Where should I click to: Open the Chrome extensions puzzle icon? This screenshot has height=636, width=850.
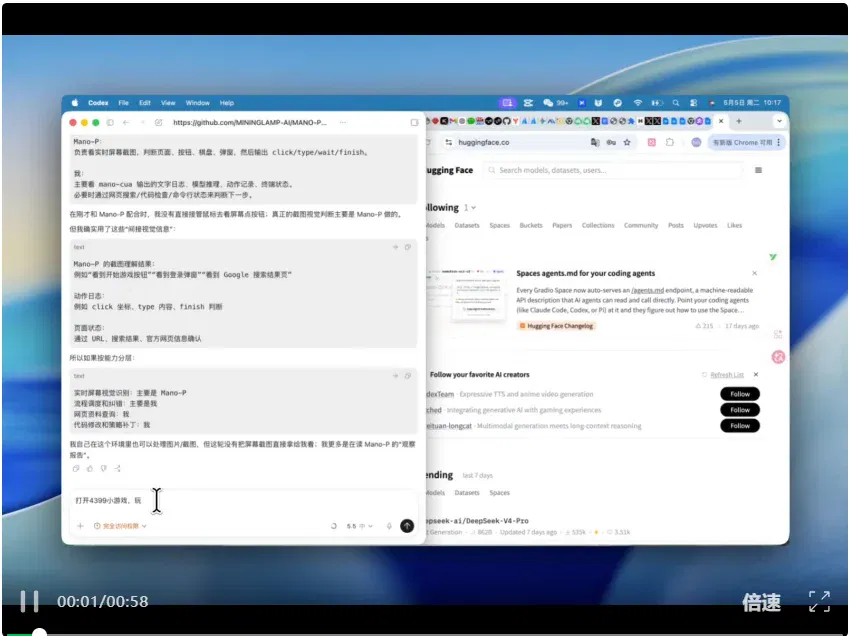click(x=669, y=142)
